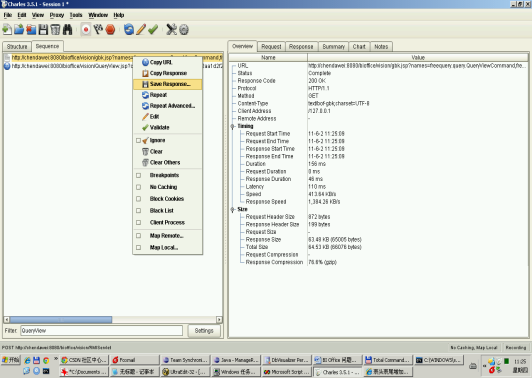Switch to the Sequence tab

click(47, 46)
